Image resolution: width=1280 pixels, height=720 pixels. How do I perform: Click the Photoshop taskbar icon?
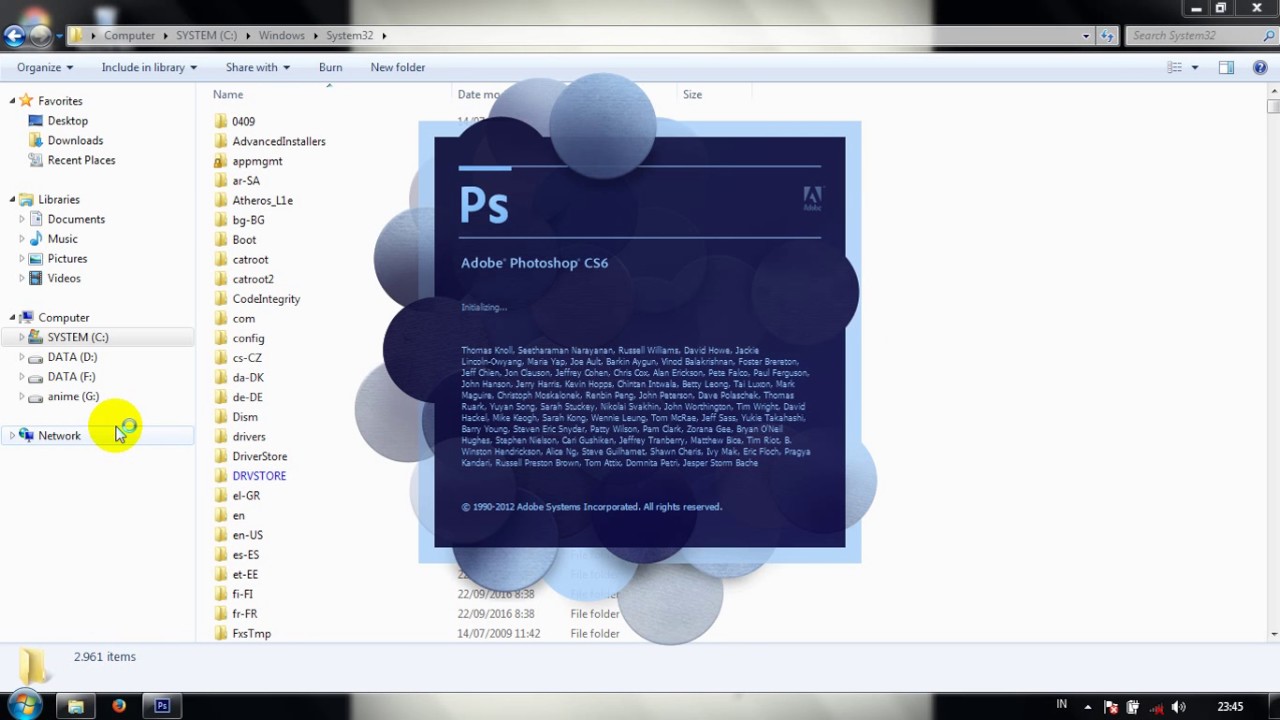pyautogui.click(x=162, y=706)
